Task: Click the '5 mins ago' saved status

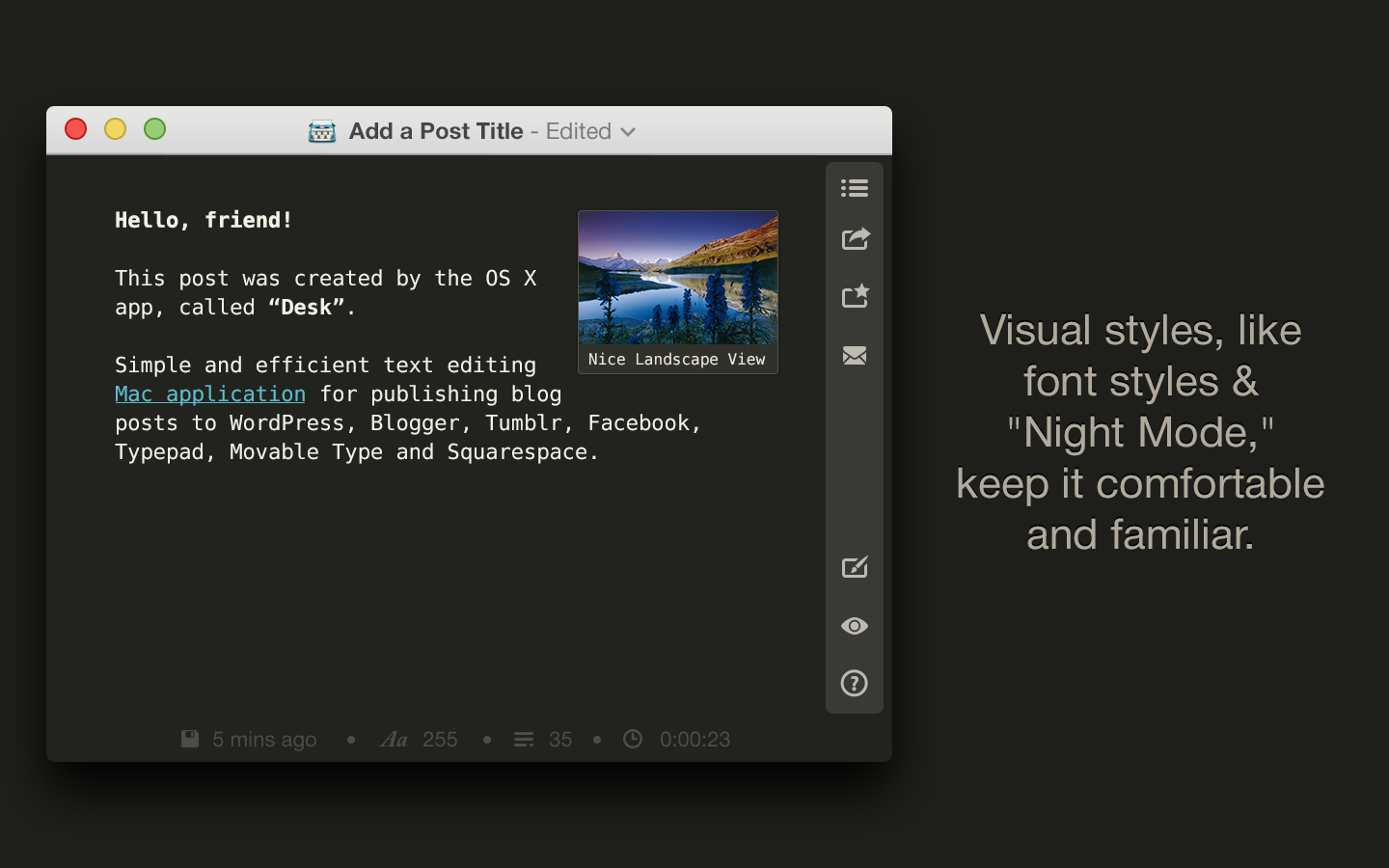Action: coord(264,740)
